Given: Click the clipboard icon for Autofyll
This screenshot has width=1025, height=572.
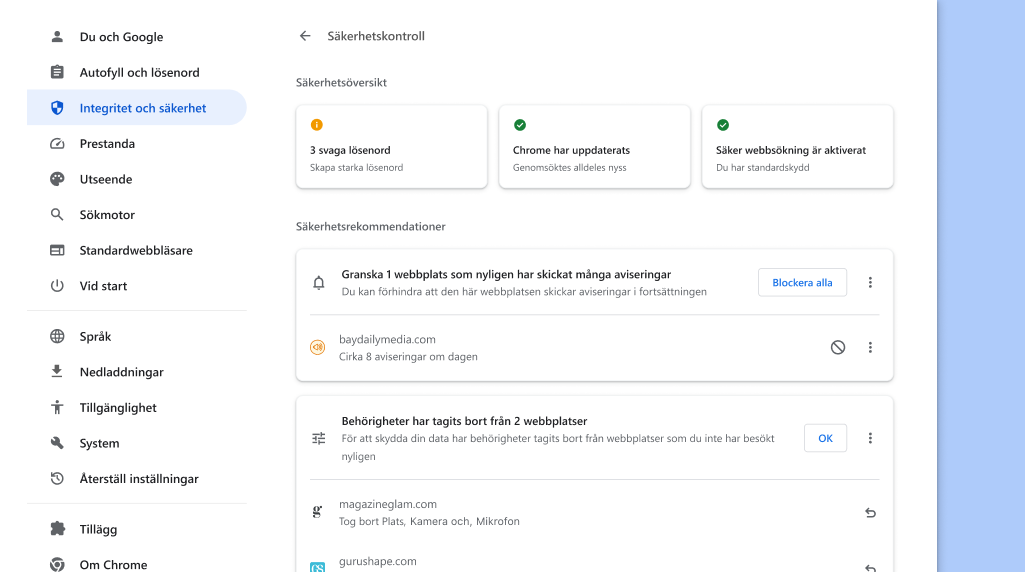Looking at the screenshot, I should (58, 72).
